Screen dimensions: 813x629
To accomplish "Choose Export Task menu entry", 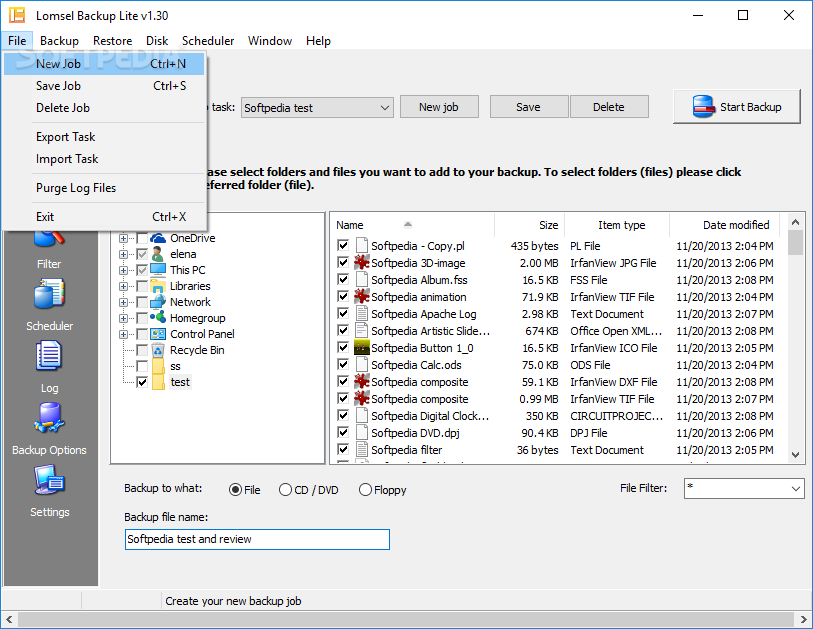I will (x=104, y=137).
